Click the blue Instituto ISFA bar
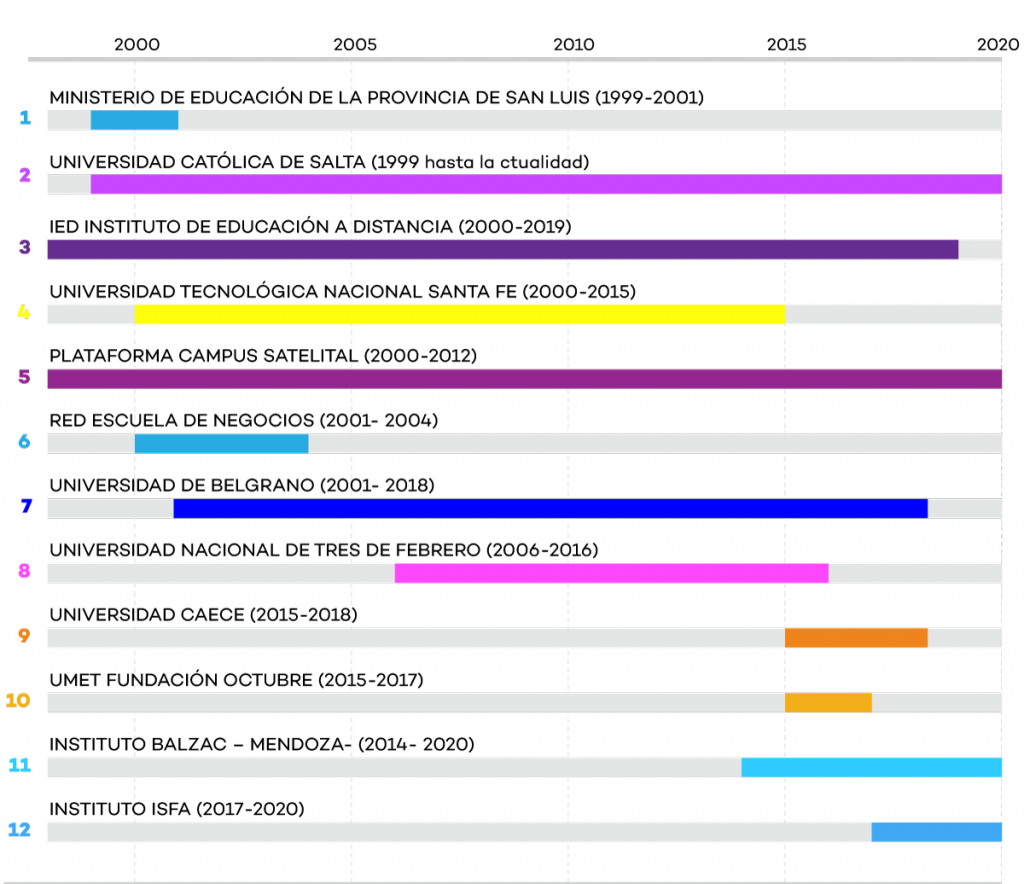Image resolution: width=1024 pixels, height=884 pixels. pos(936,832)
